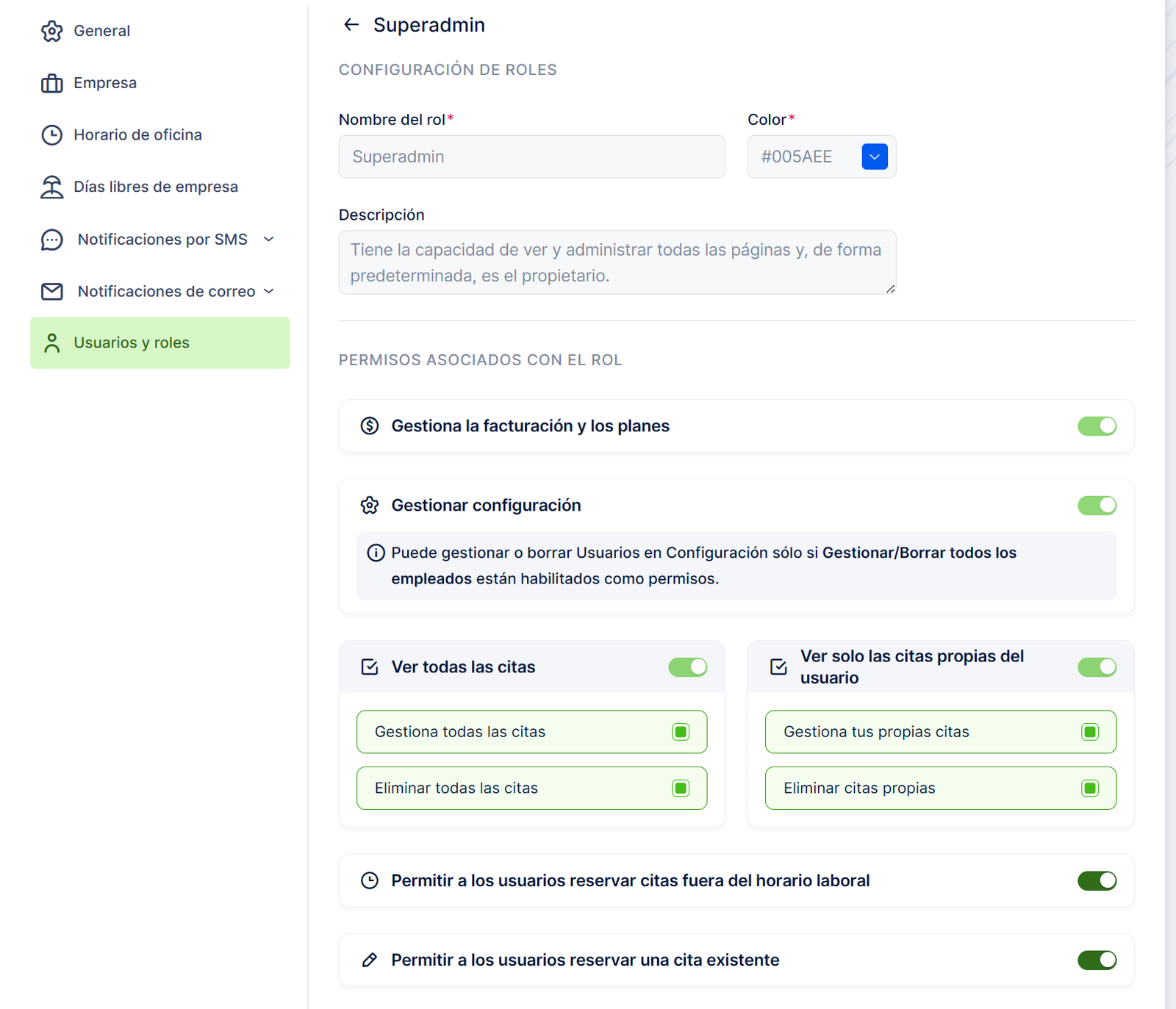
Task: Disable the Gestiona la facturación y los planes toggle
Action: pos(1097,426)
